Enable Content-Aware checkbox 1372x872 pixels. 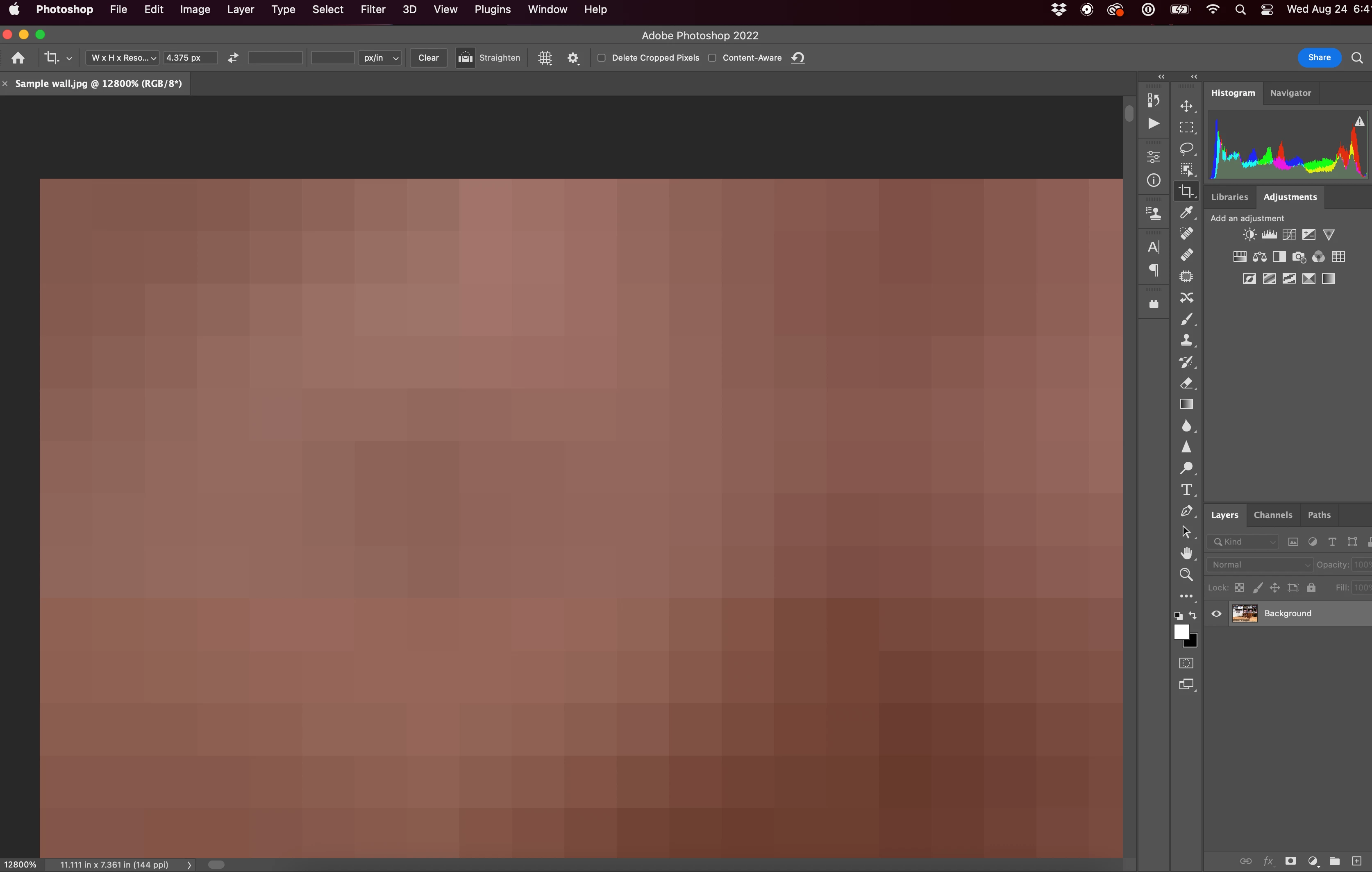pyautogui.click(x=712, y=58)
